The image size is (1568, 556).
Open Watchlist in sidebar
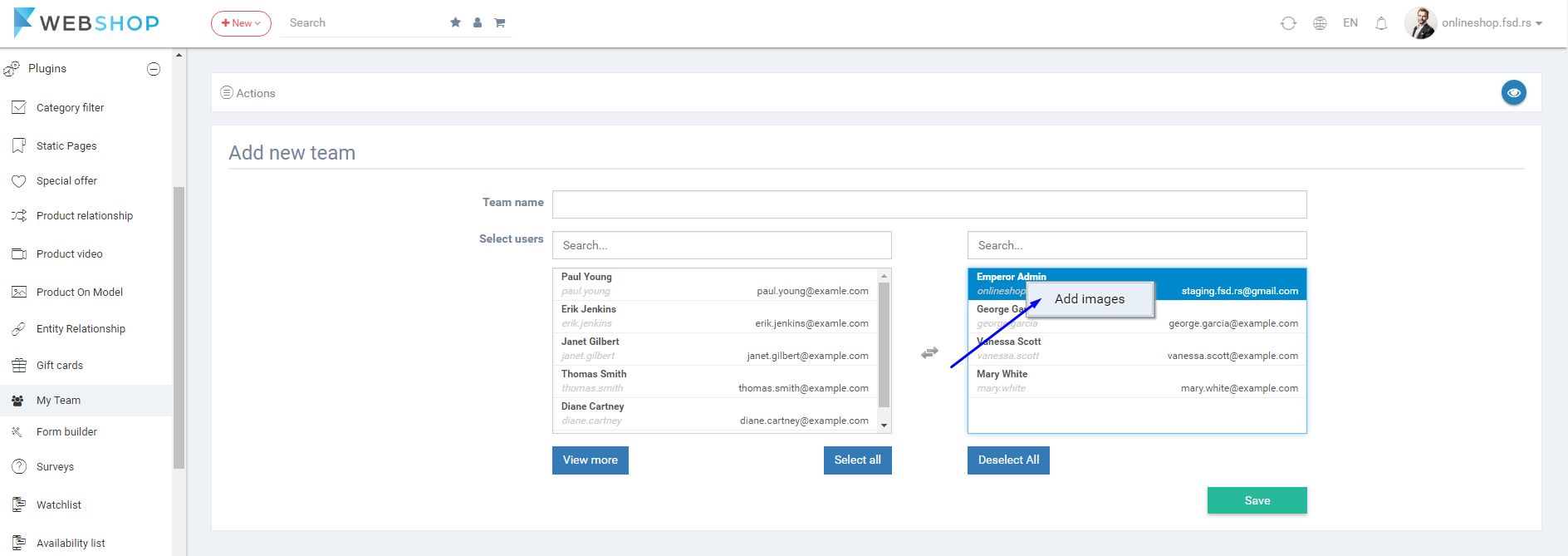point(59,505)
